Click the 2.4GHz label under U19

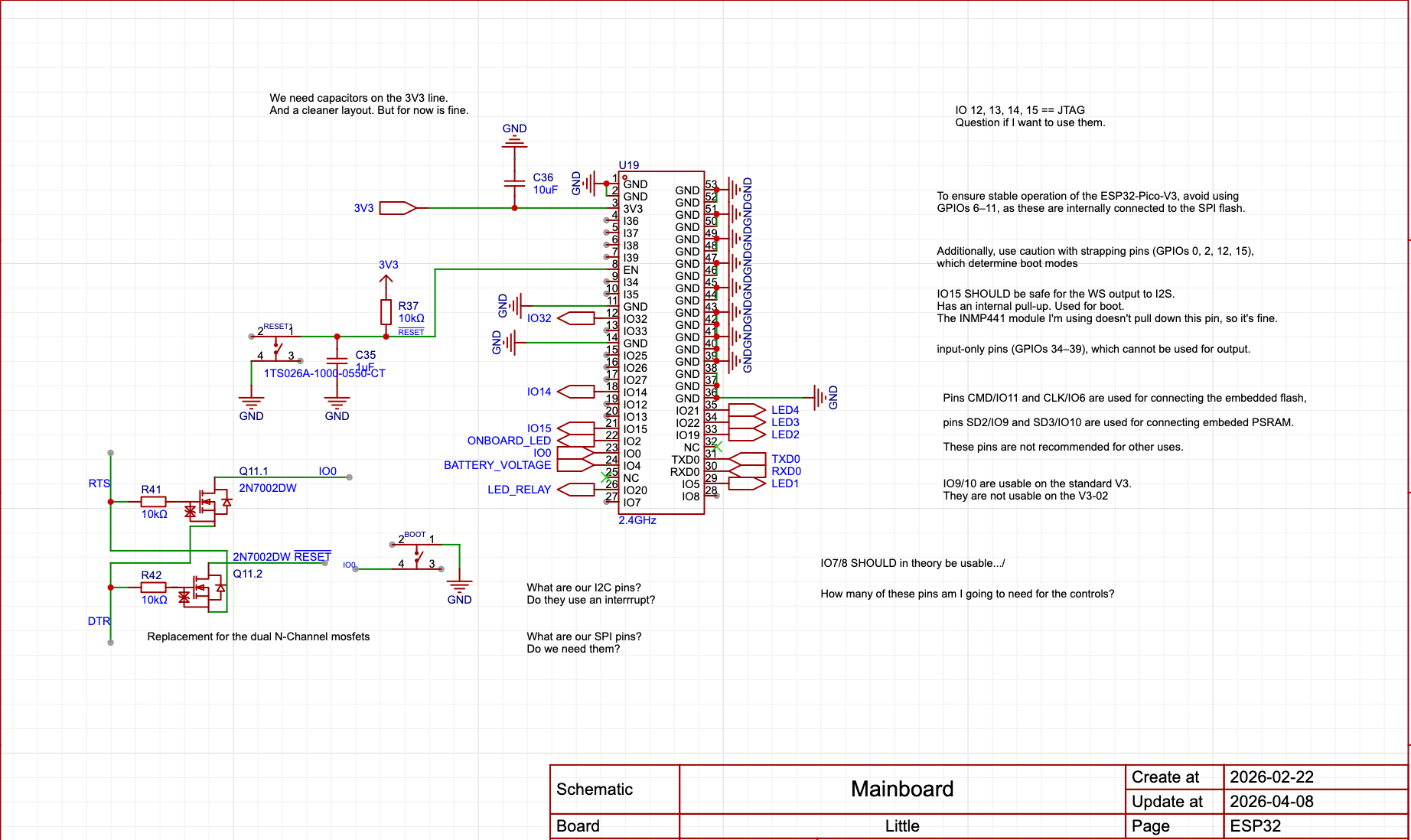(x=637, y=520)
